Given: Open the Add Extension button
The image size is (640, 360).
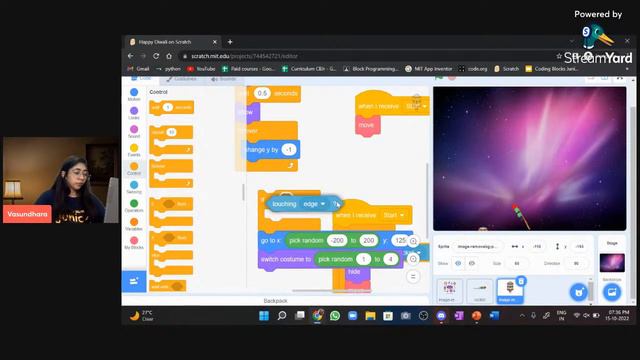Looking at the screenshot, I should tap(134, 281).
